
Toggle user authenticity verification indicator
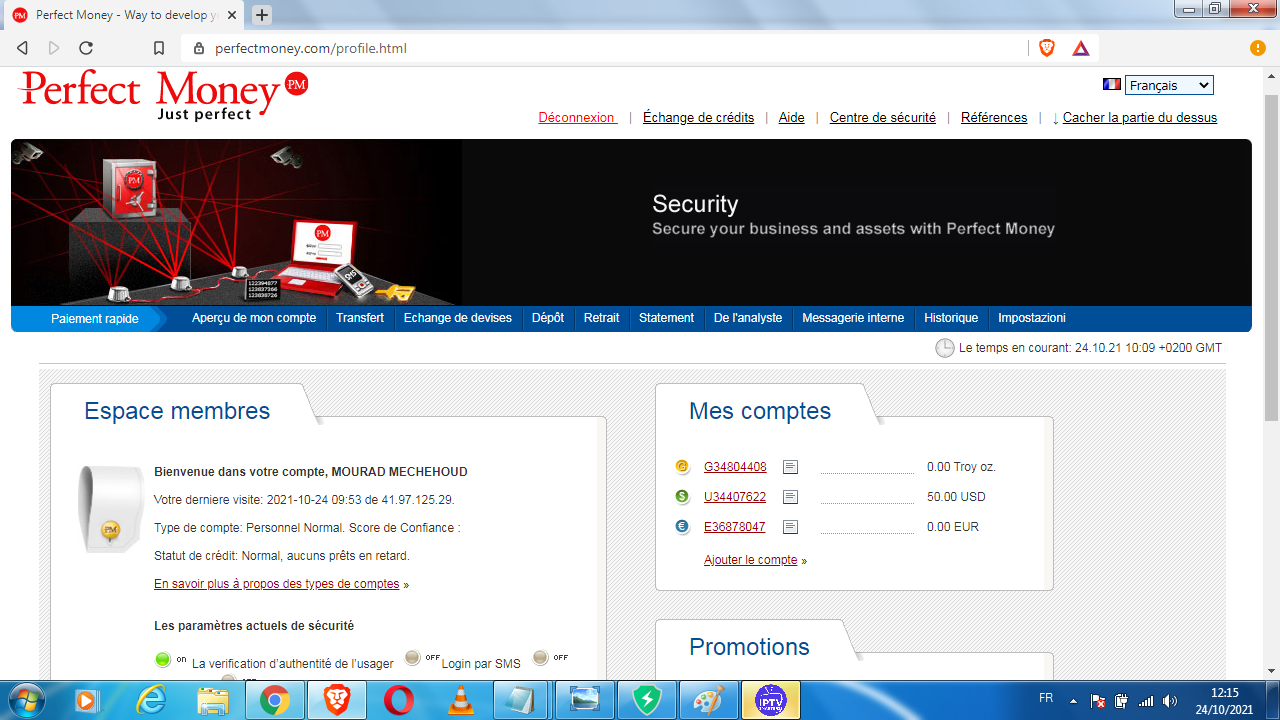[162, 659]
